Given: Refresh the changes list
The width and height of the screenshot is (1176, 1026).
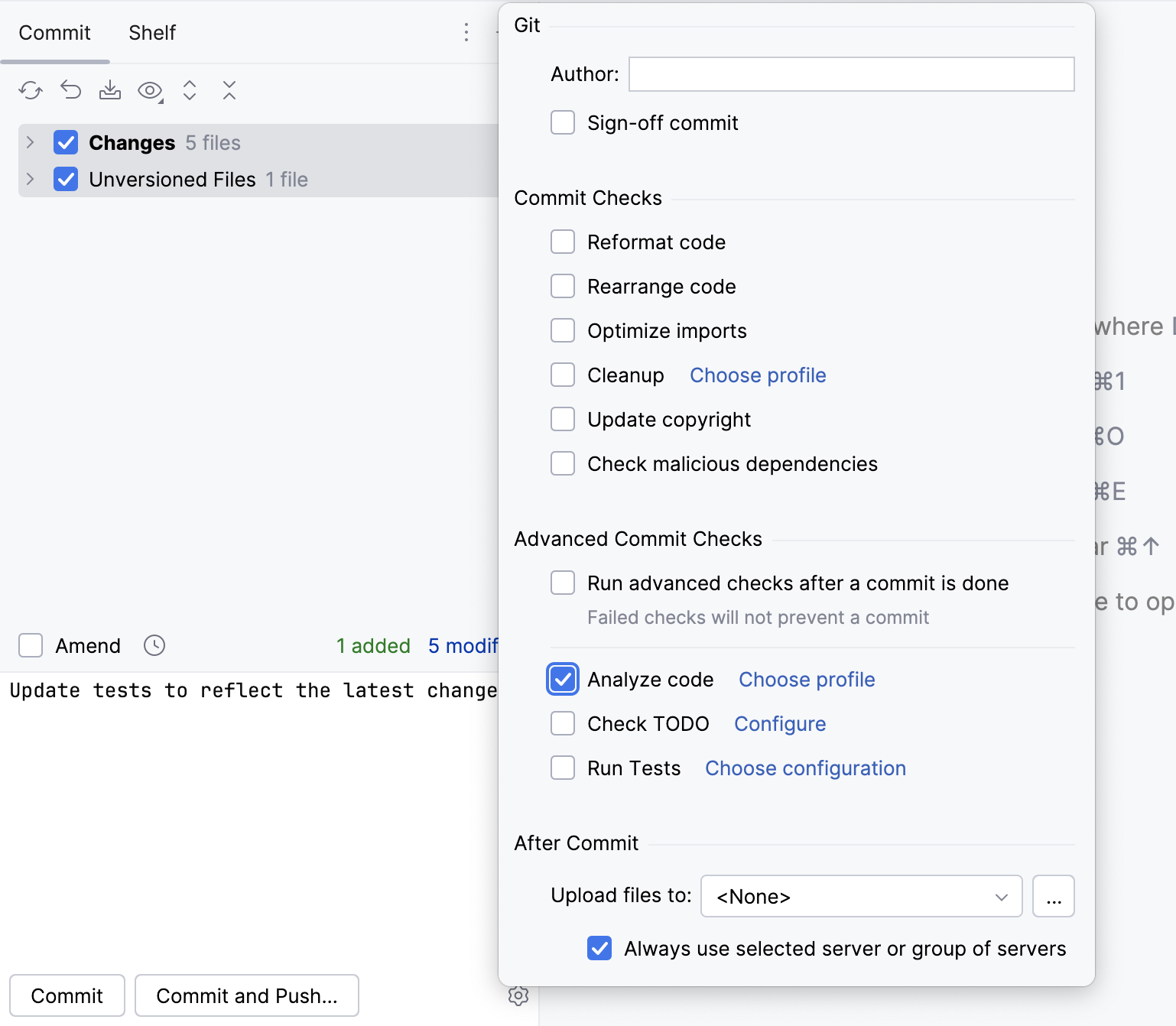Looking at the screenshot, I should (31, 90).
